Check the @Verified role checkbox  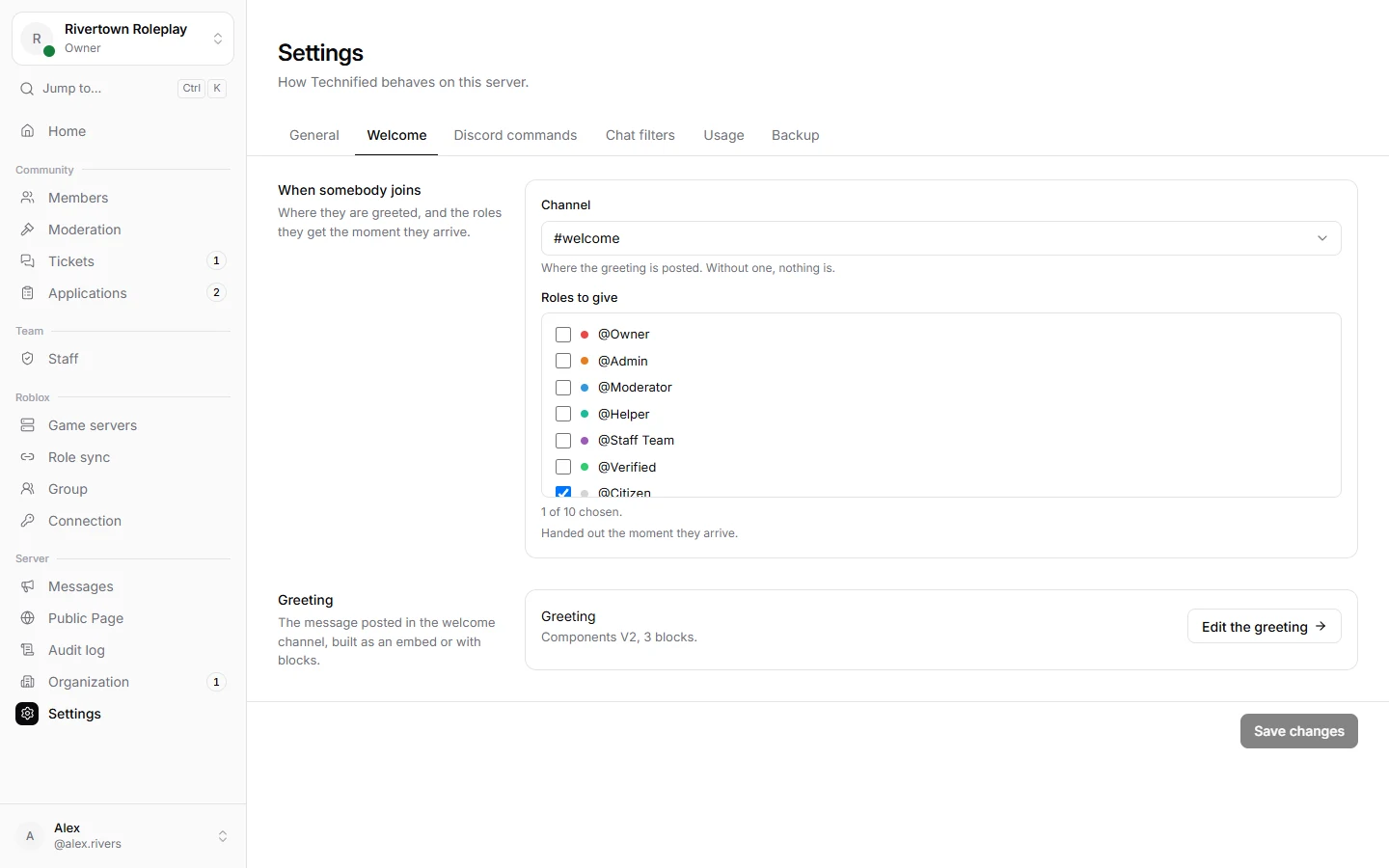(x=563, y=467)
